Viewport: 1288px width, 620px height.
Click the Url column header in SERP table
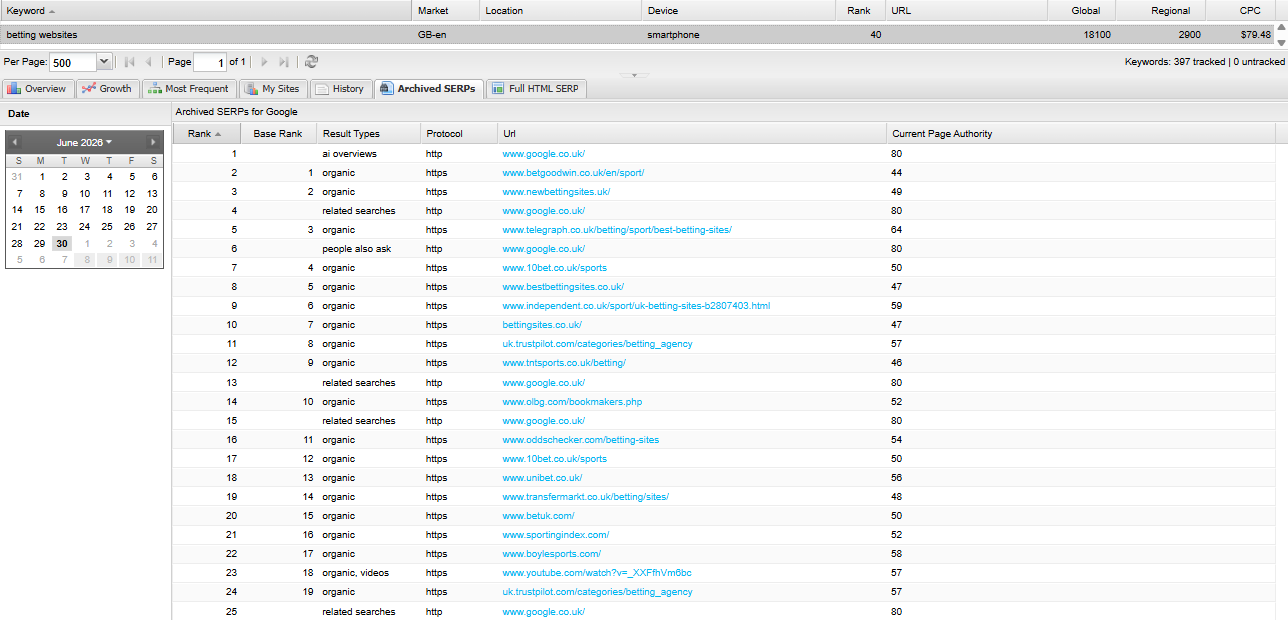692,133
